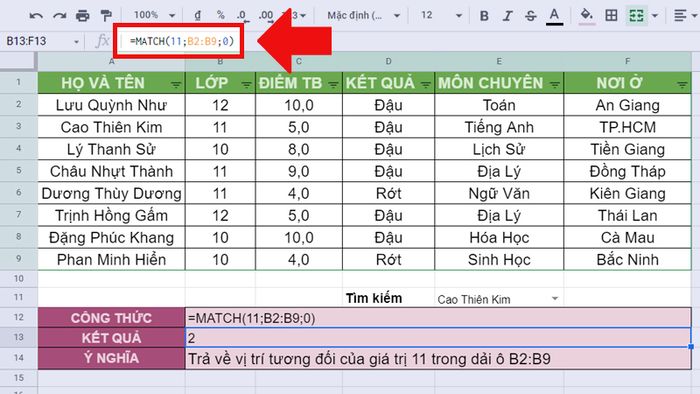Select cell Lưu Quỳnh Như

click(111, 105)
